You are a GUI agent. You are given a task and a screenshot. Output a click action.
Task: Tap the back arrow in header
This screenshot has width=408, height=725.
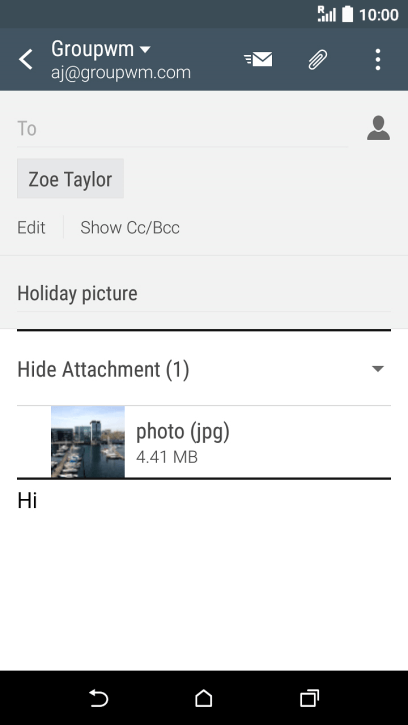coord(26,60)
